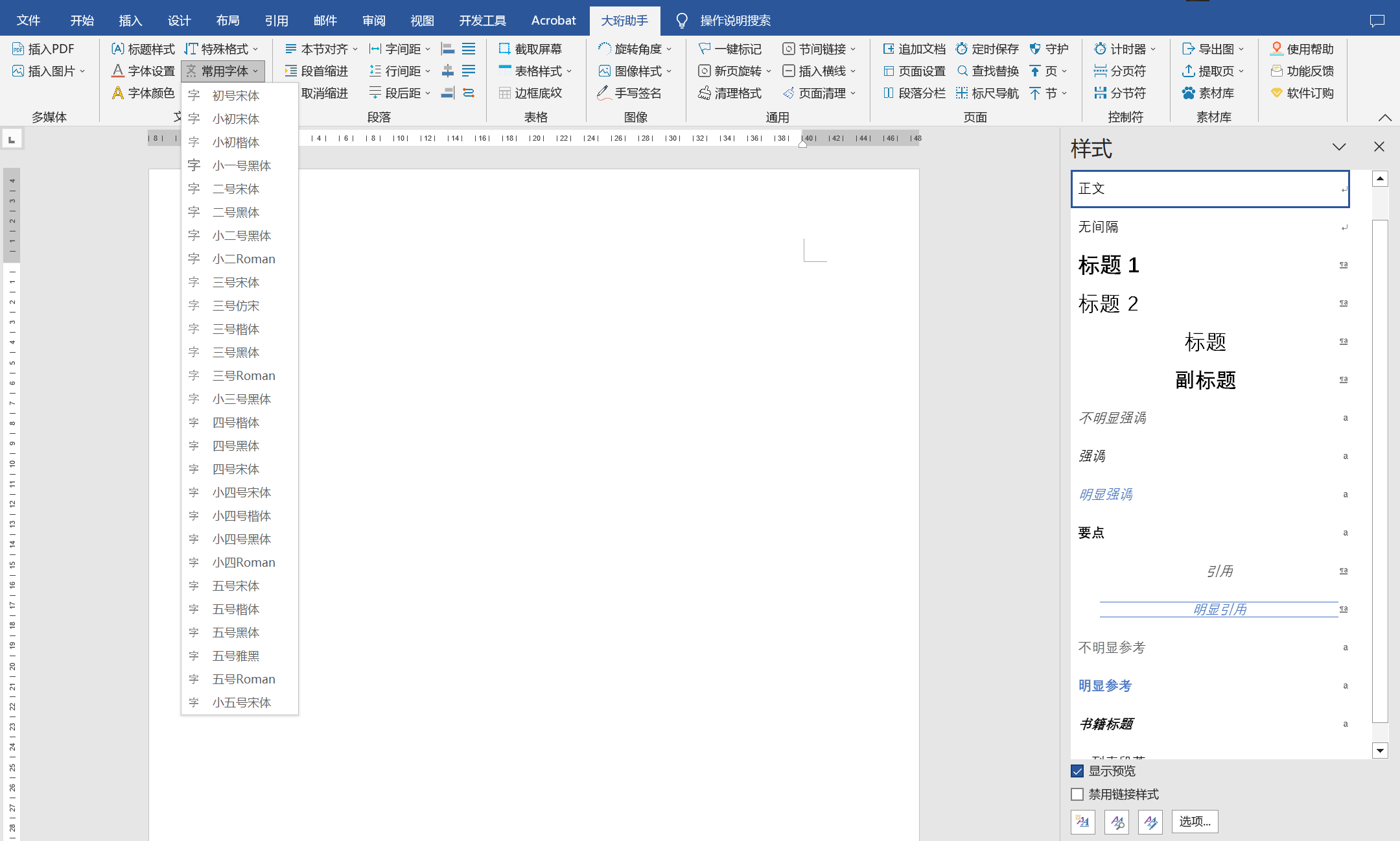Click the 截取屏幕 screenshot icon
The image size is (1400, 841).
pos(504,49)
